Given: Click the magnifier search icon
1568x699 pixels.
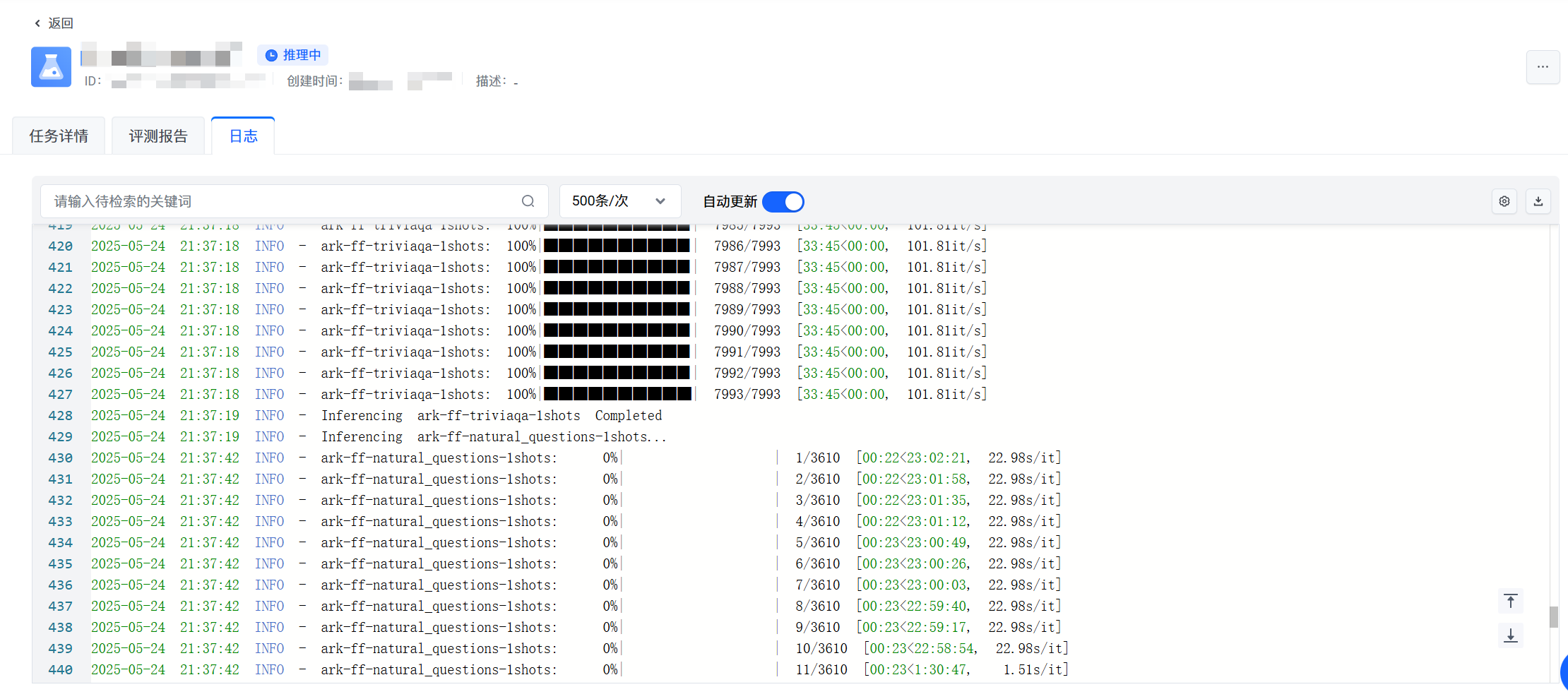Looking at the screenshot, I should pyautogui.click(x=528, y=201).
